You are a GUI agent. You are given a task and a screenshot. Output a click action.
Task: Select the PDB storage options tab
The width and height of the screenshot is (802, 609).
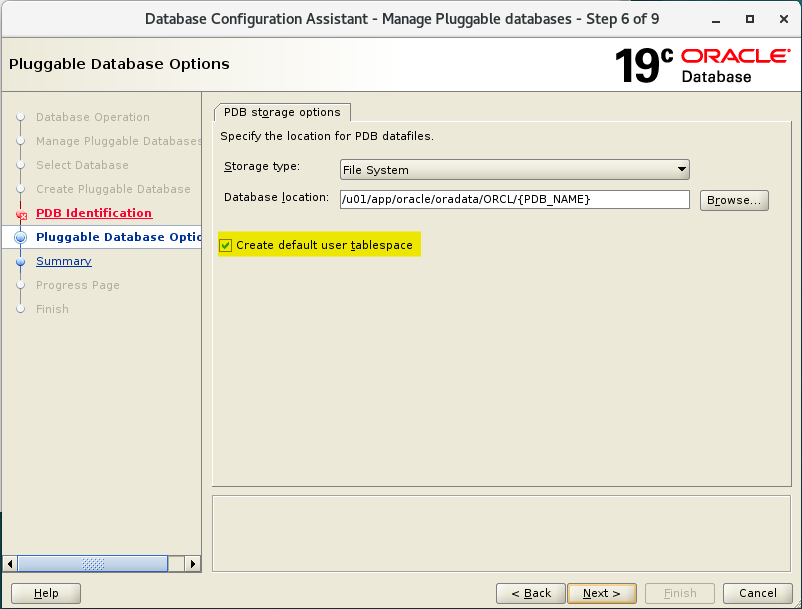(282, 112)
